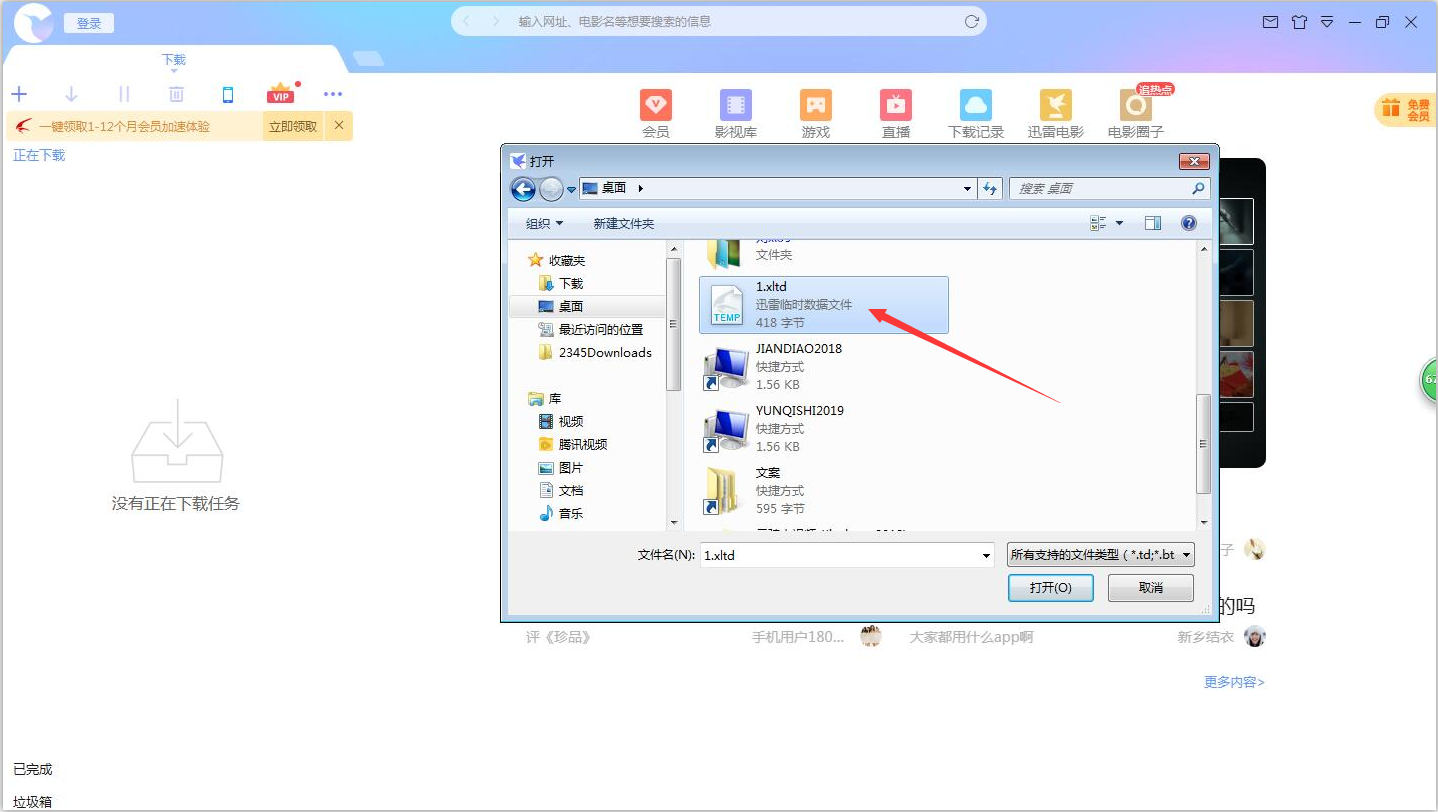Image resolution: width=1438 pixels, height=812 pixels.
Task: Click the 打开(O) button
Action: pyautogui.click(x=1051, y=588)
